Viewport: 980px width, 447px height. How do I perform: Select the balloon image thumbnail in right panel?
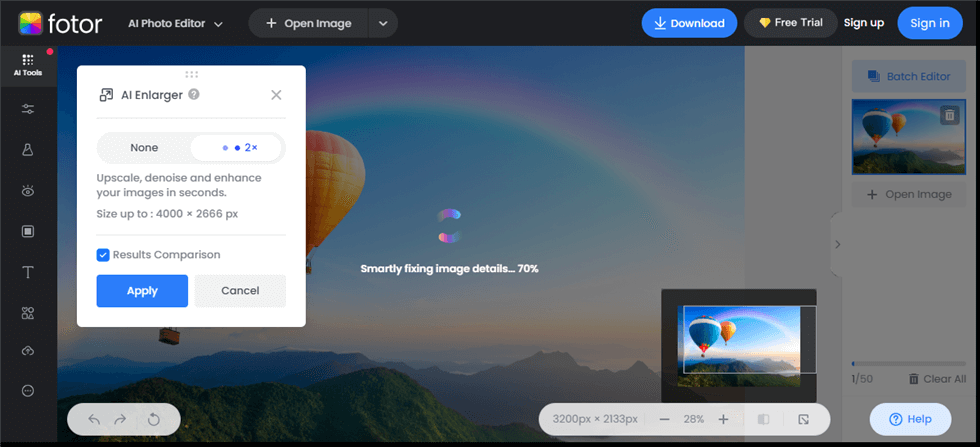tap(909, 136)
